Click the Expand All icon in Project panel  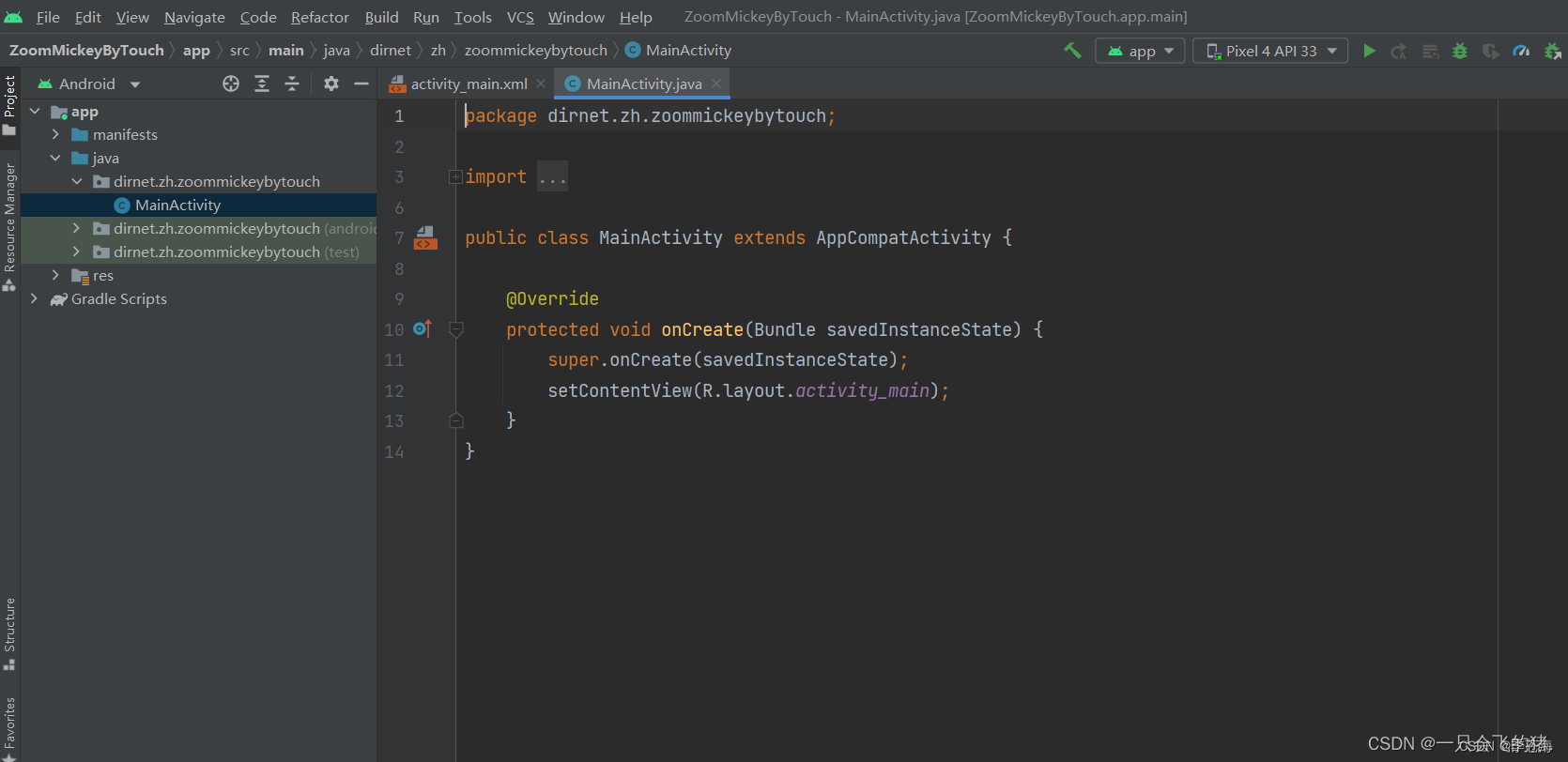click(x=262, y=84)
